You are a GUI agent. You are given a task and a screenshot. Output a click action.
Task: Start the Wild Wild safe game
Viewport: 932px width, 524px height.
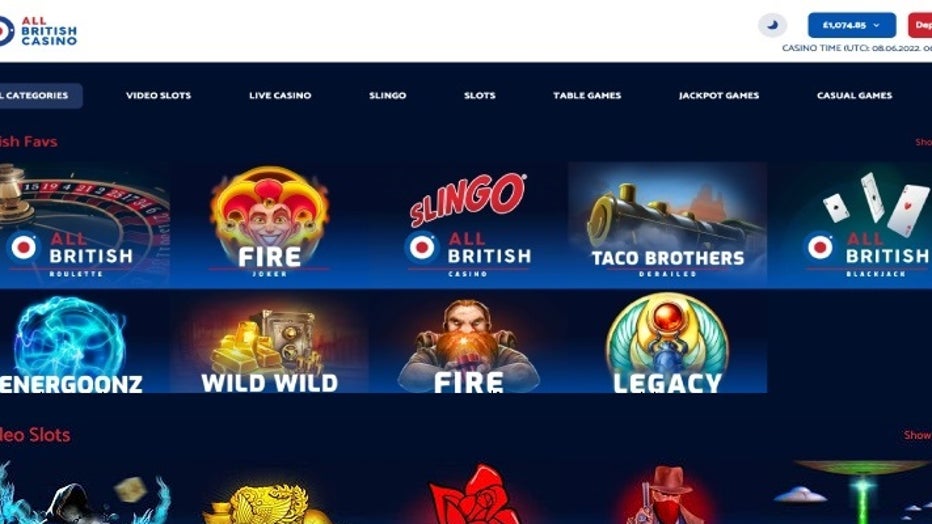click(269, 342)
